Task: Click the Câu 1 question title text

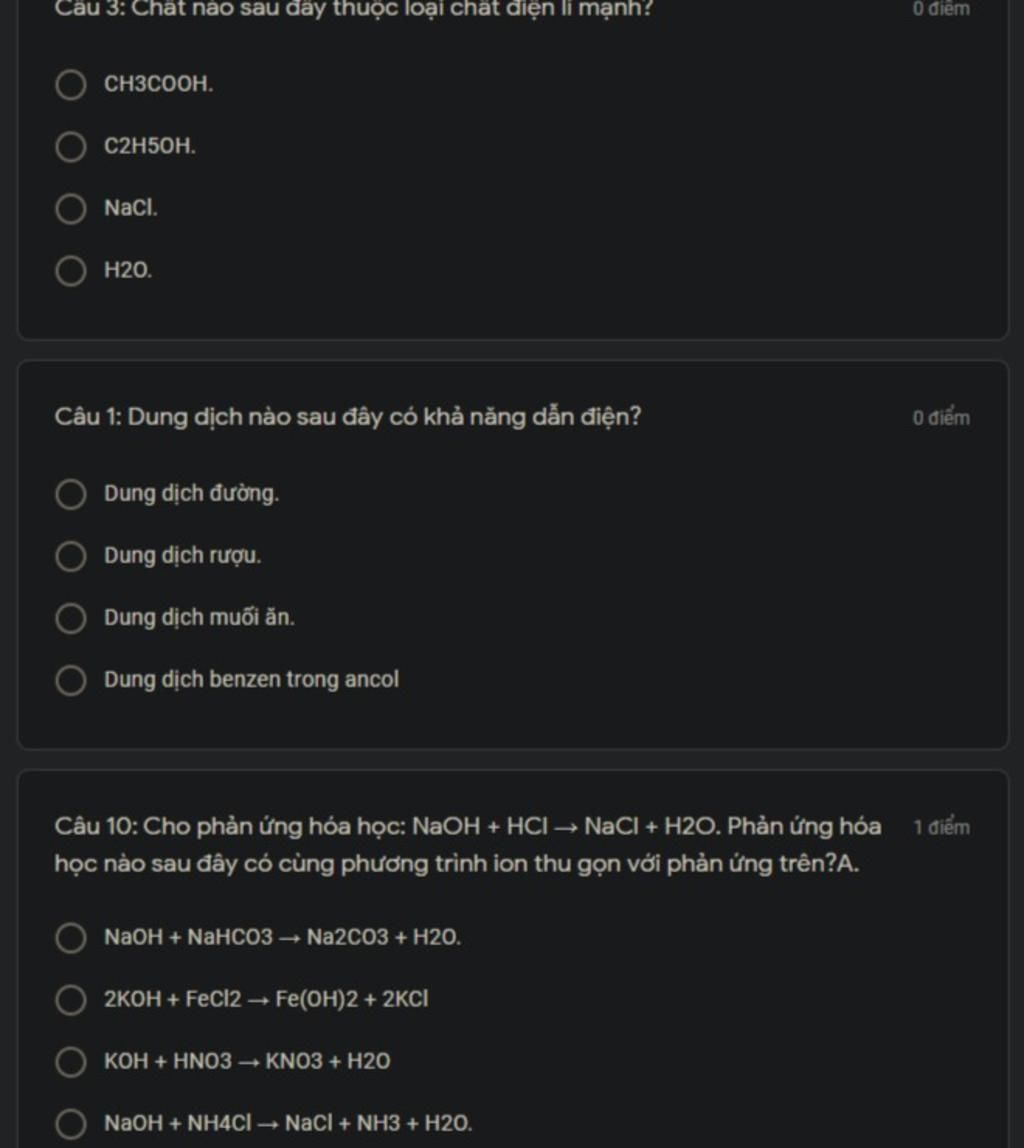Action: pyautogui.click(x=348, y=417)
